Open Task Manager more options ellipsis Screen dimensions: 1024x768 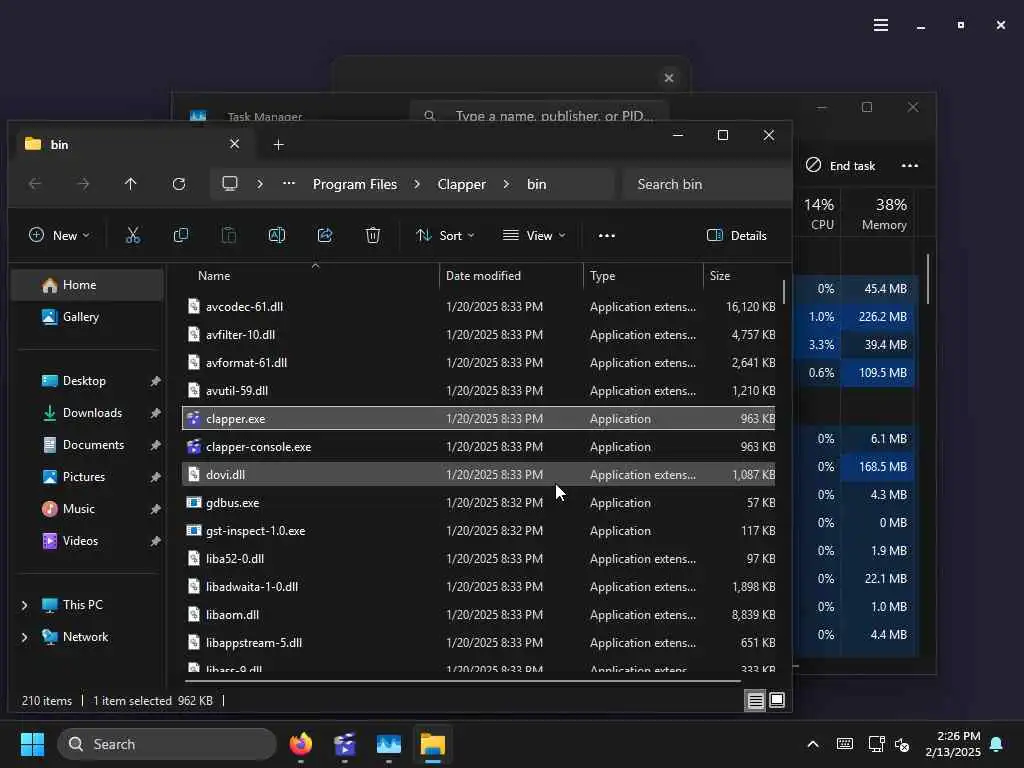910,166
